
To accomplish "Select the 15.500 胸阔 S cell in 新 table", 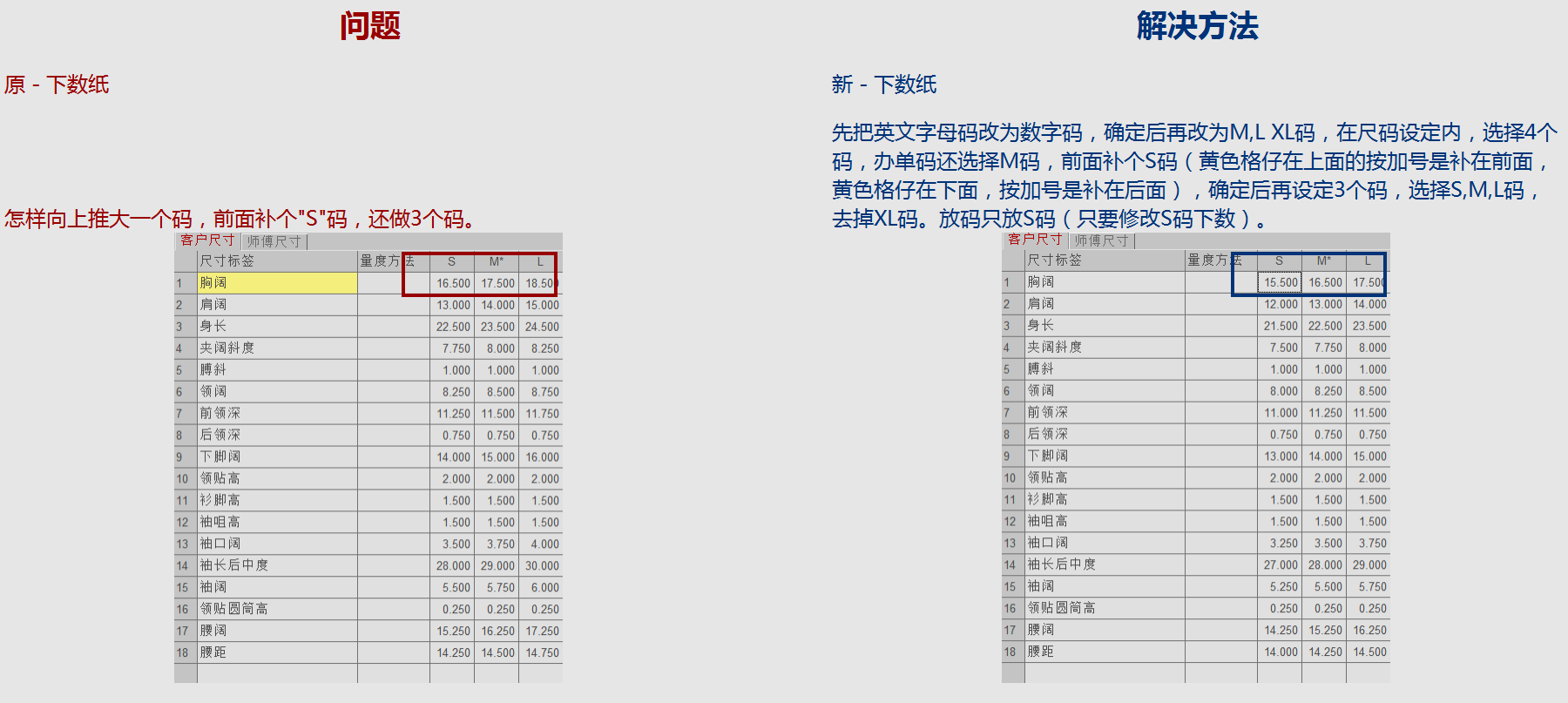I will pyautogui.click(x=1280, y=282).
